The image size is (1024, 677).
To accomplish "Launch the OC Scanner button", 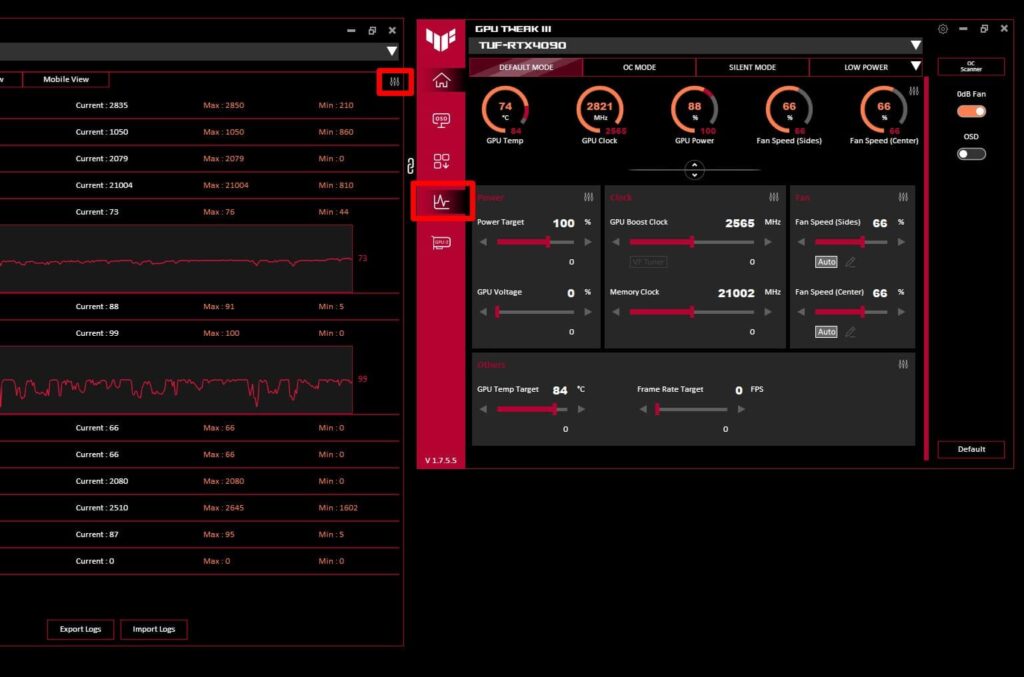I will (x=971, y=67).
